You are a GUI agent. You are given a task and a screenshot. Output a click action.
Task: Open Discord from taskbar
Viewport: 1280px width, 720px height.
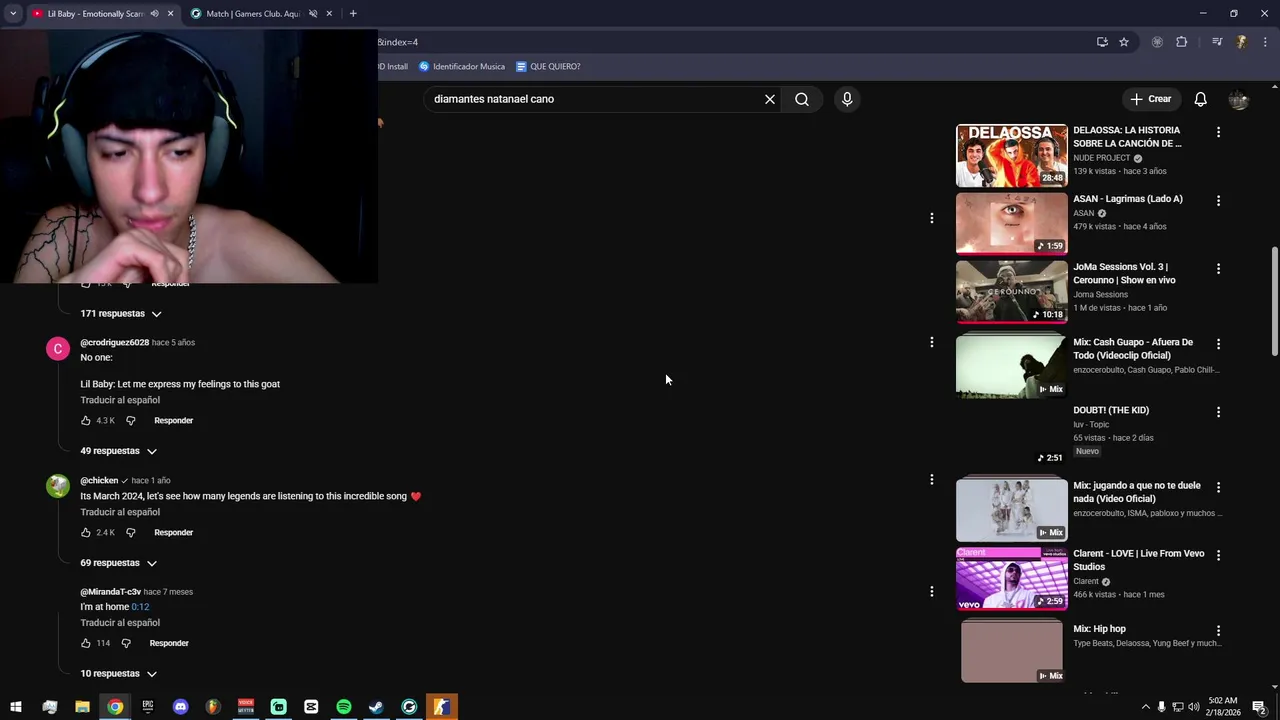(180, 707)
